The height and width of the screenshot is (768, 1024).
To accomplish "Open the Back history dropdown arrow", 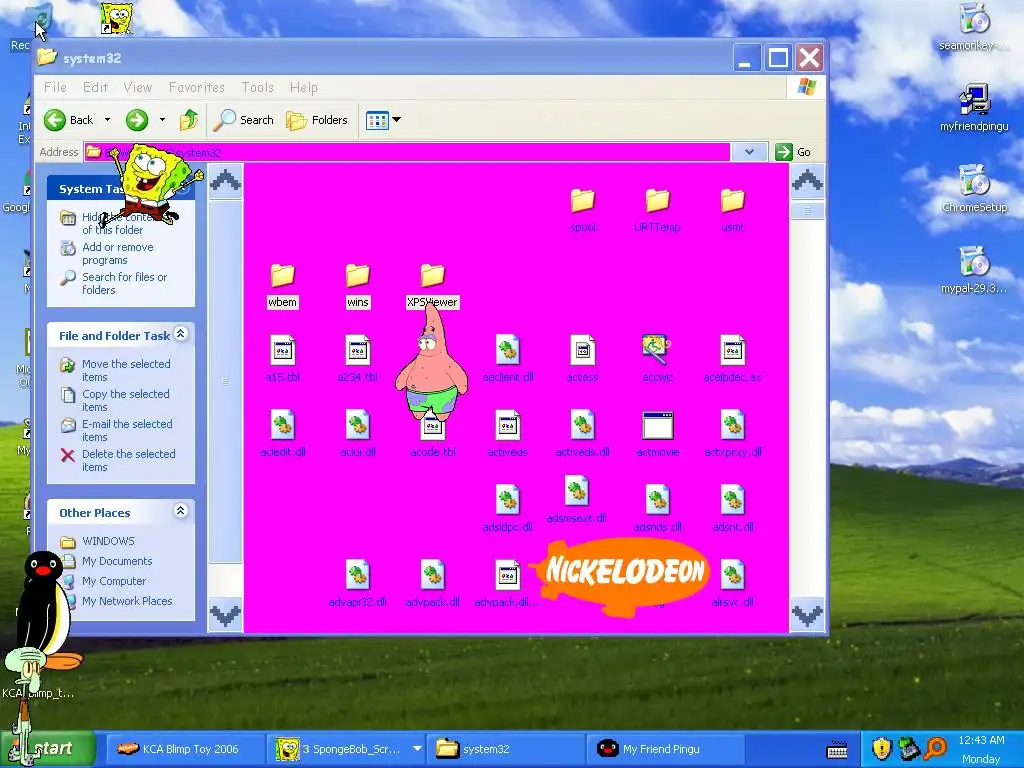I will [108, 120].
